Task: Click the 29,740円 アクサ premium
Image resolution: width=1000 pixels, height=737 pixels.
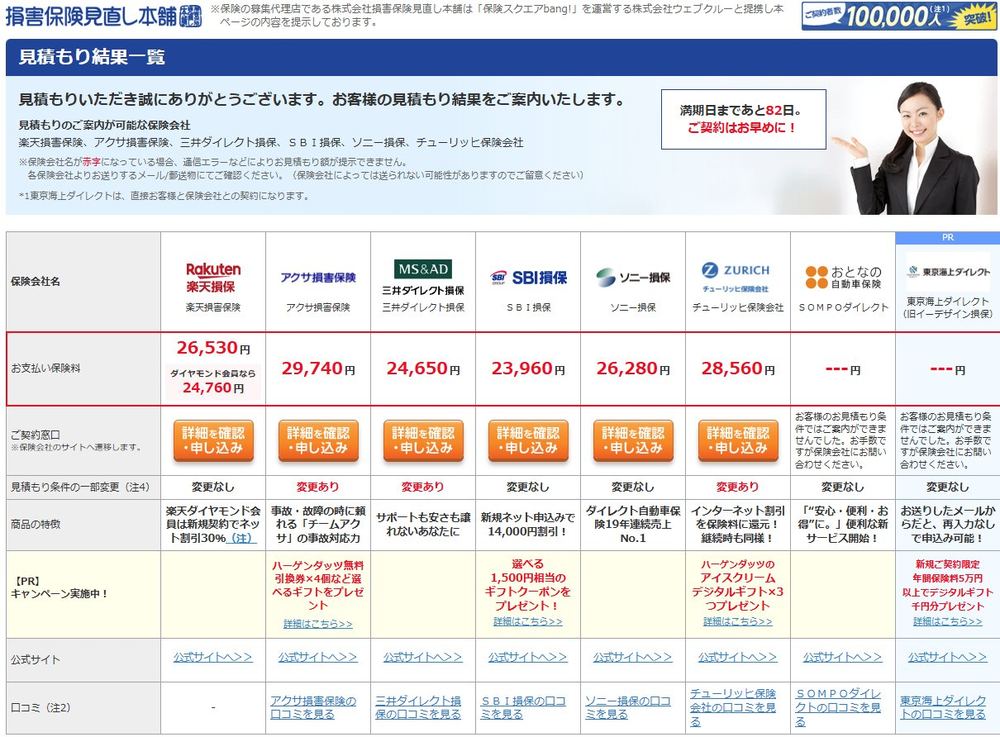Action: click(x=318, y=368)
